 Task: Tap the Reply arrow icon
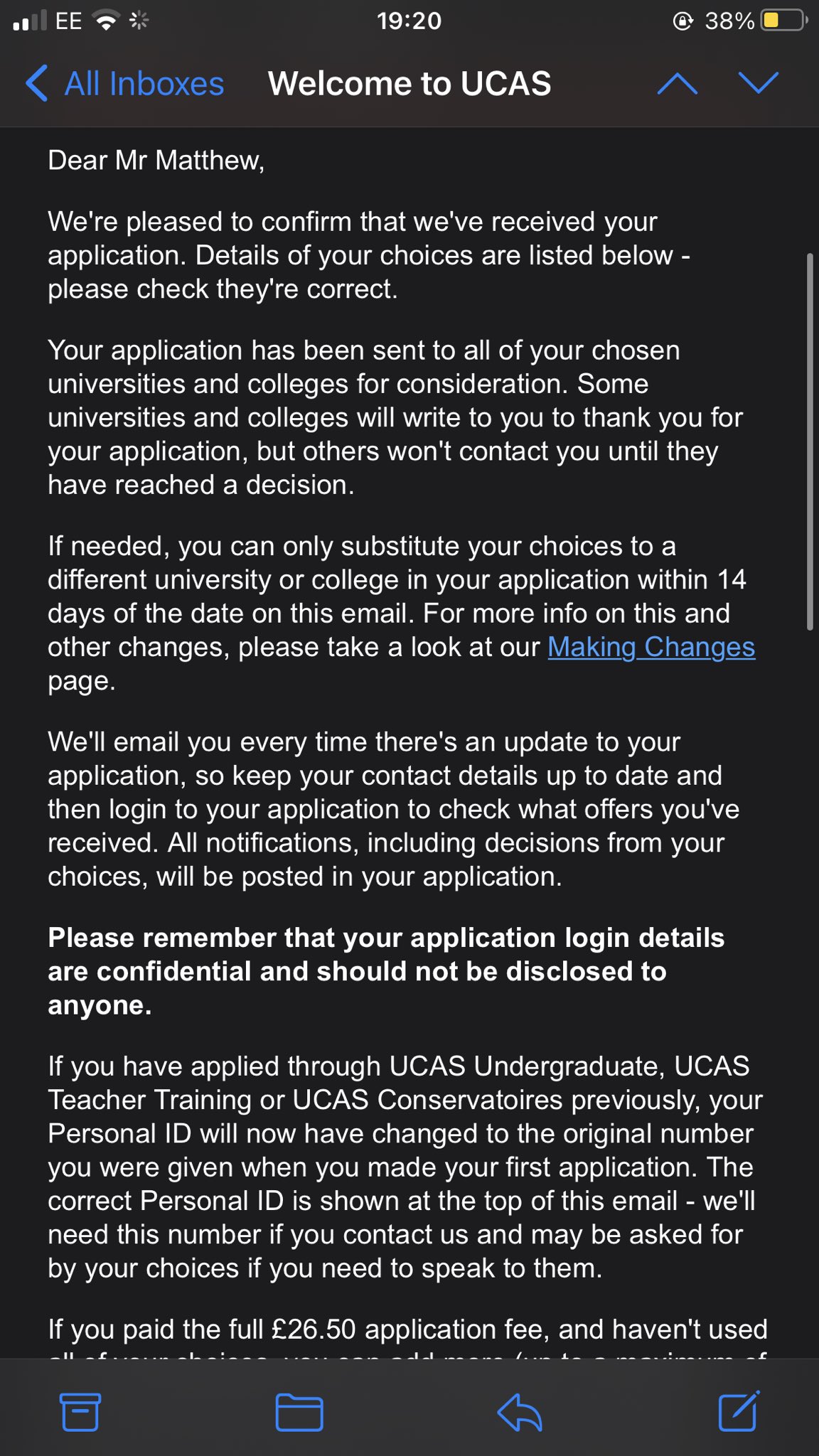[520, 1411]
